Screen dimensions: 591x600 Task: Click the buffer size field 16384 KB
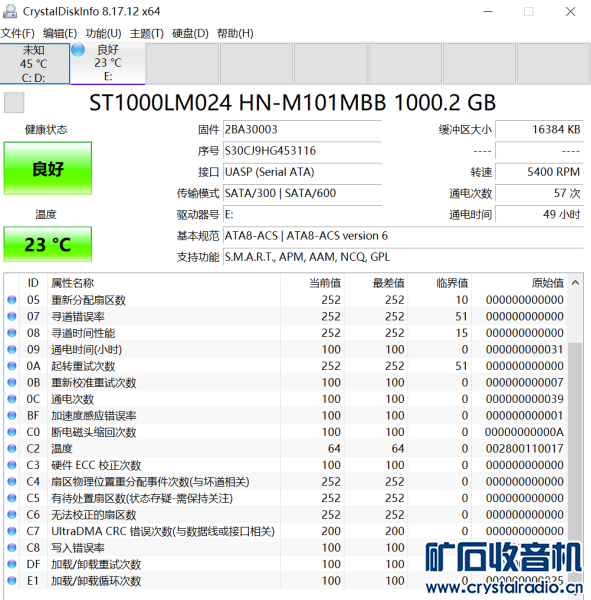(539, 129)
